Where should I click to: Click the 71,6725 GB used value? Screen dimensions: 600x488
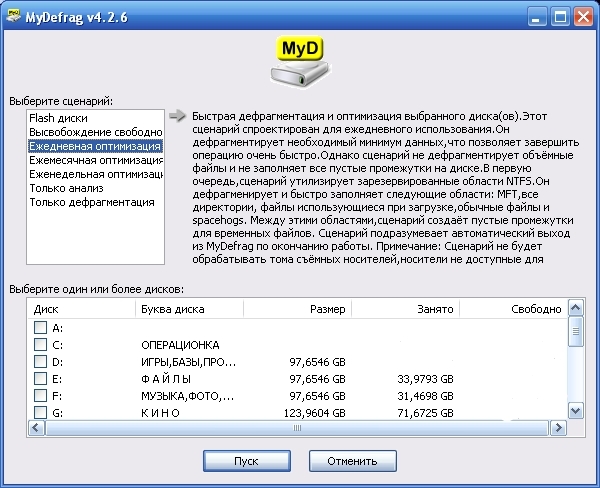425,413
